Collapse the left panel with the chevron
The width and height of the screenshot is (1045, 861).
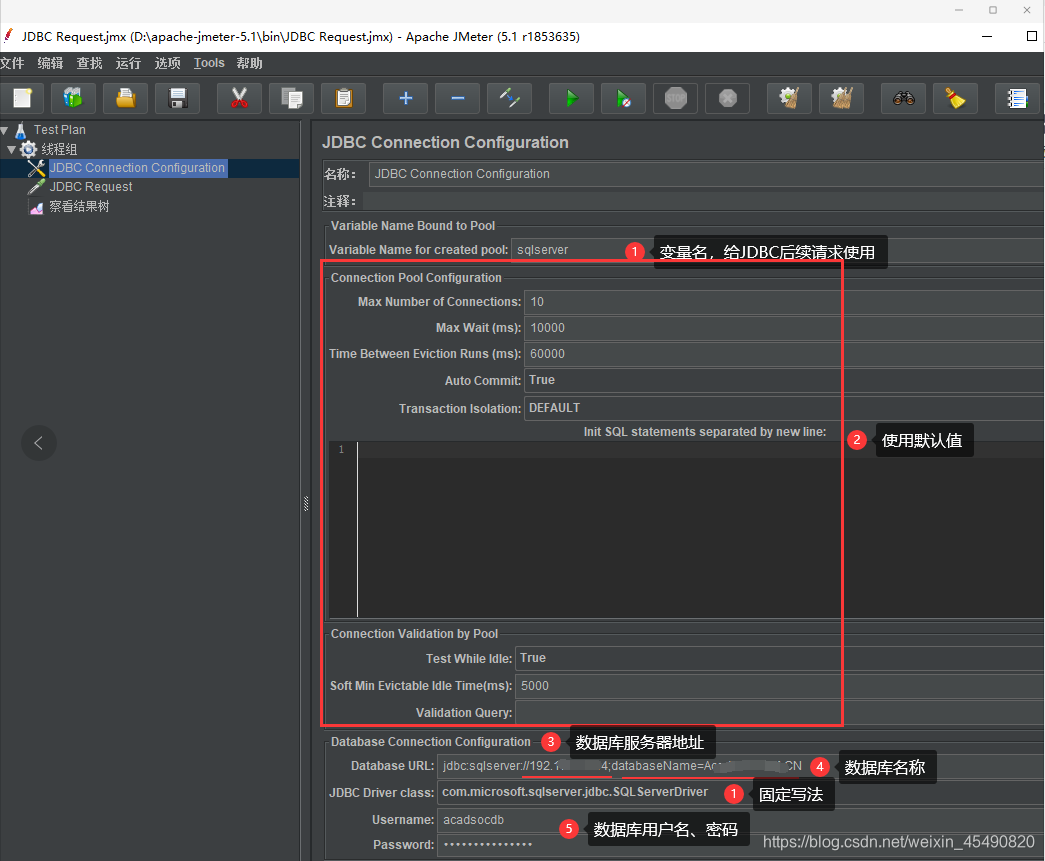[38, 442]
